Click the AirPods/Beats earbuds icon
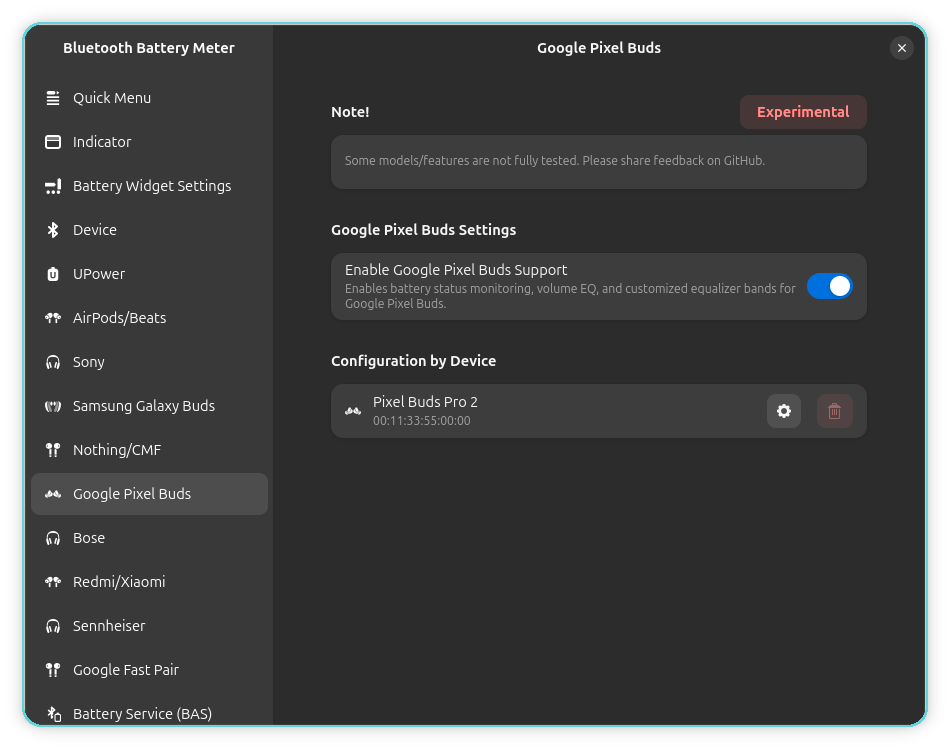950x750 pixels. (53, 318)
